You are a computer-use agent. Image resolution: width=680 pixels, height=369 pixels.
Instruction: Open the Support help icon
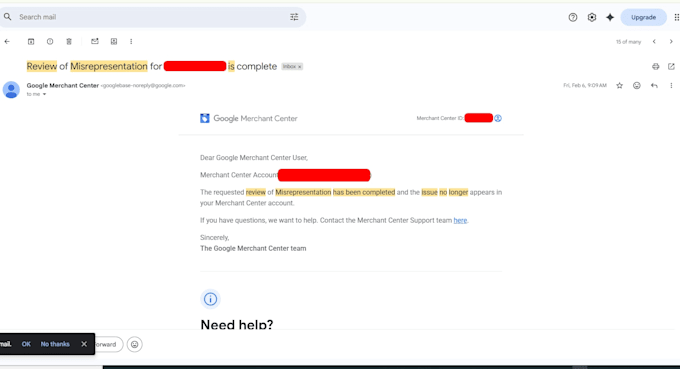tap(573, 17)
